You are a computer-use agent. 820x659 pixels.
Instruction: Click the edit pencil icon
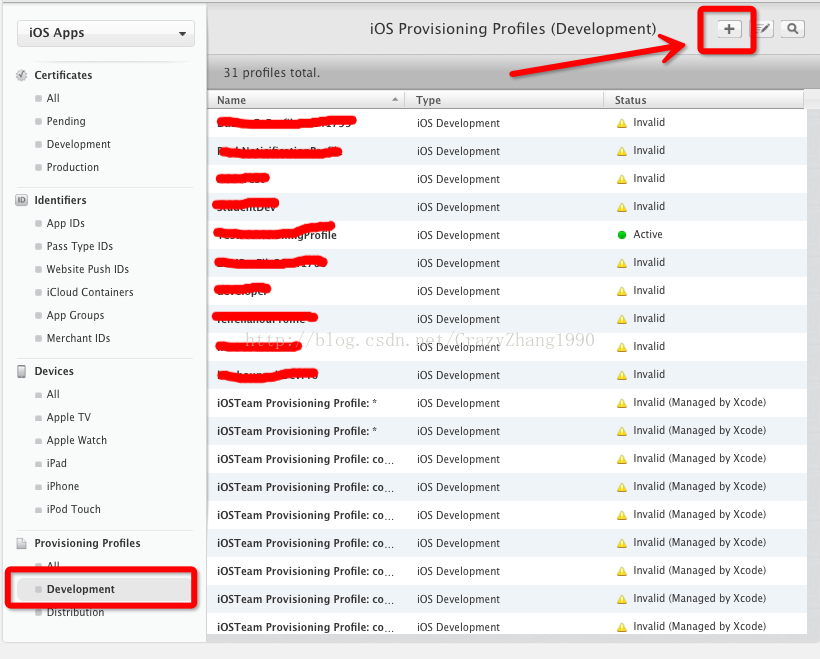762,29
